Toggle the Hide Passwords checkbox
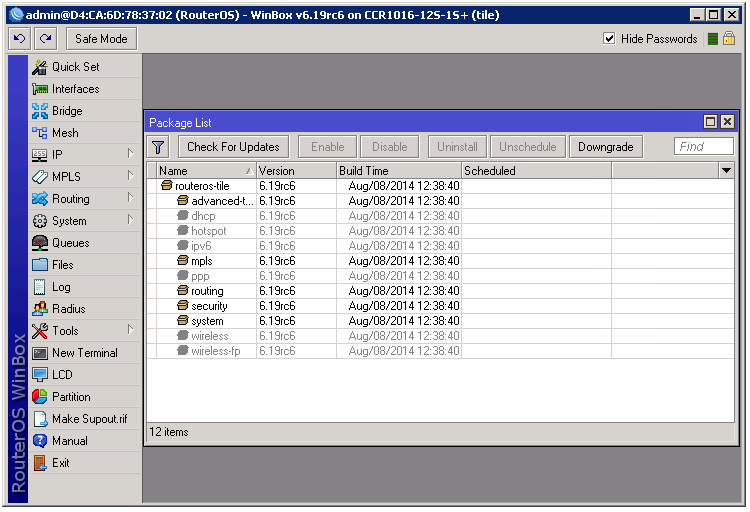750x512 pixels. click(x=609, y=38)
